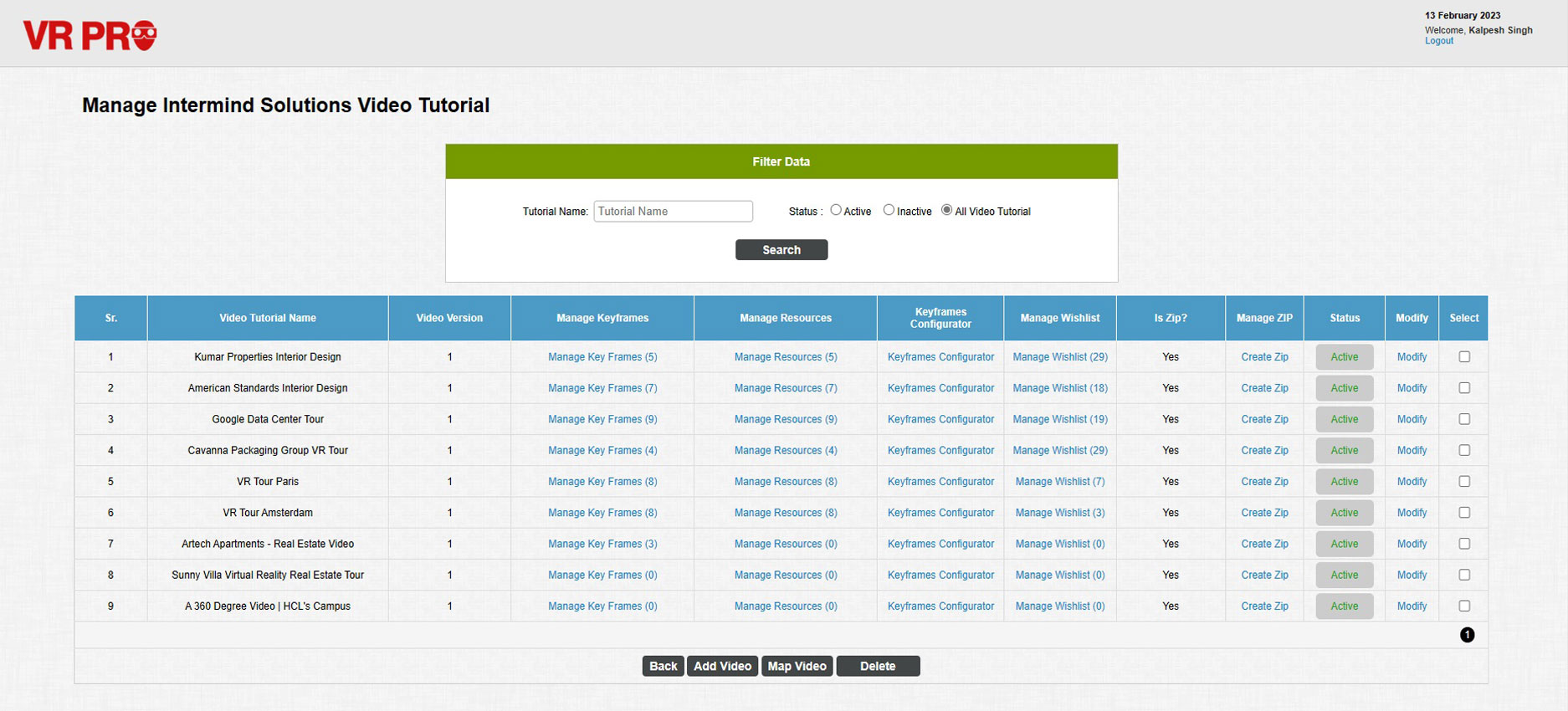Click the VR PRO logo
This screenshot has height=711, width=1568.
click(x=90, y=35)
